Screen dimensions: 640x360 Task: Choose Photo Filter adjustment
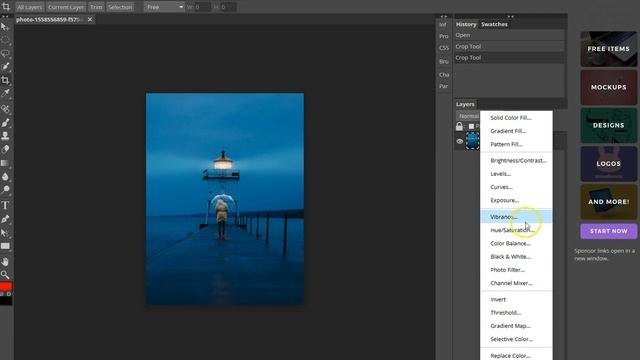pyautogui.click(x=516, y=270)
